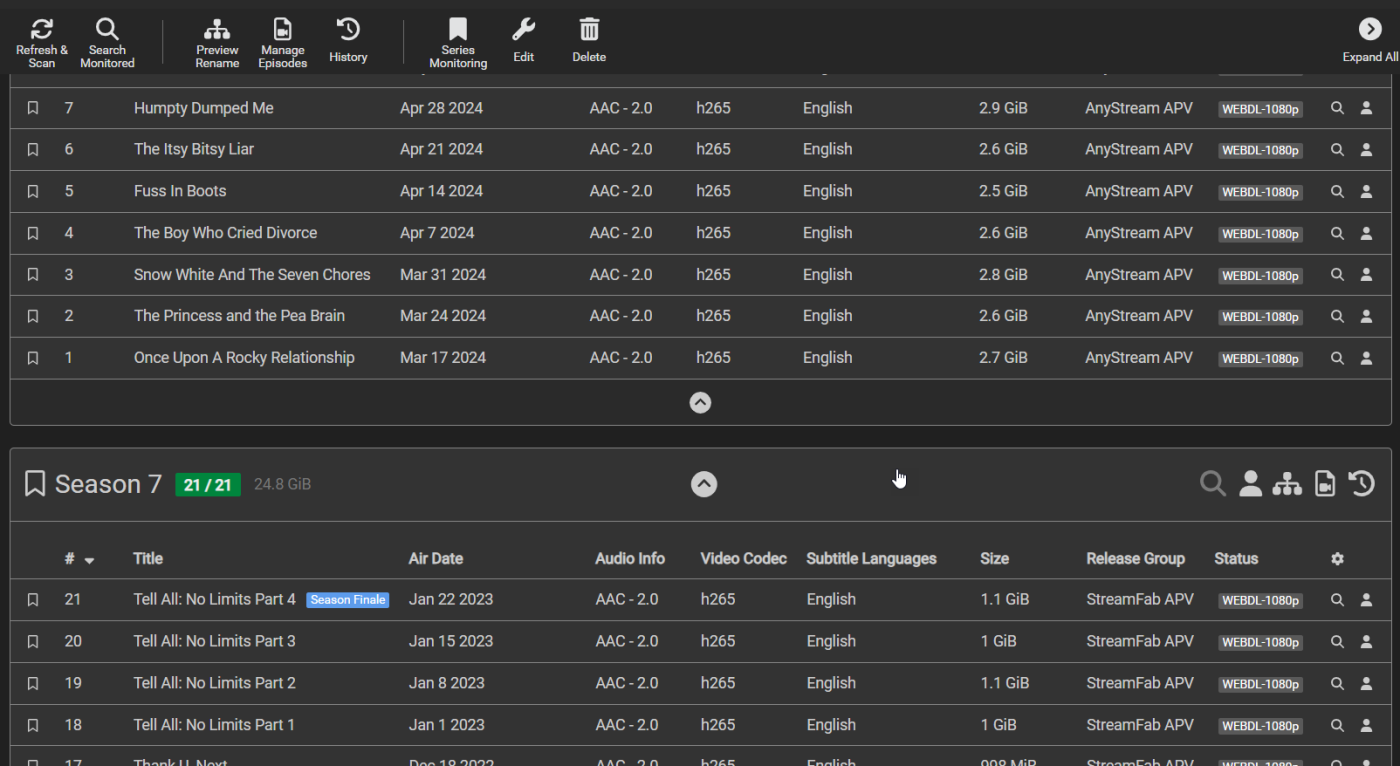This screenshot has width=1400, height=766.
Task: Open table column options gear
Action: 1337,559
